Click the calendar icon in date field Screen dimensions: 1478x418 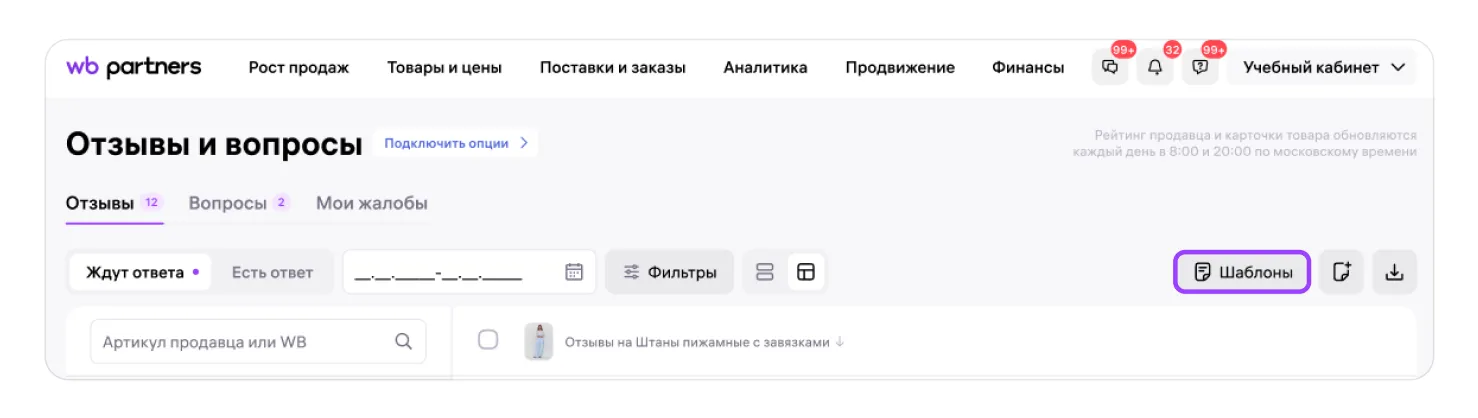574,272
